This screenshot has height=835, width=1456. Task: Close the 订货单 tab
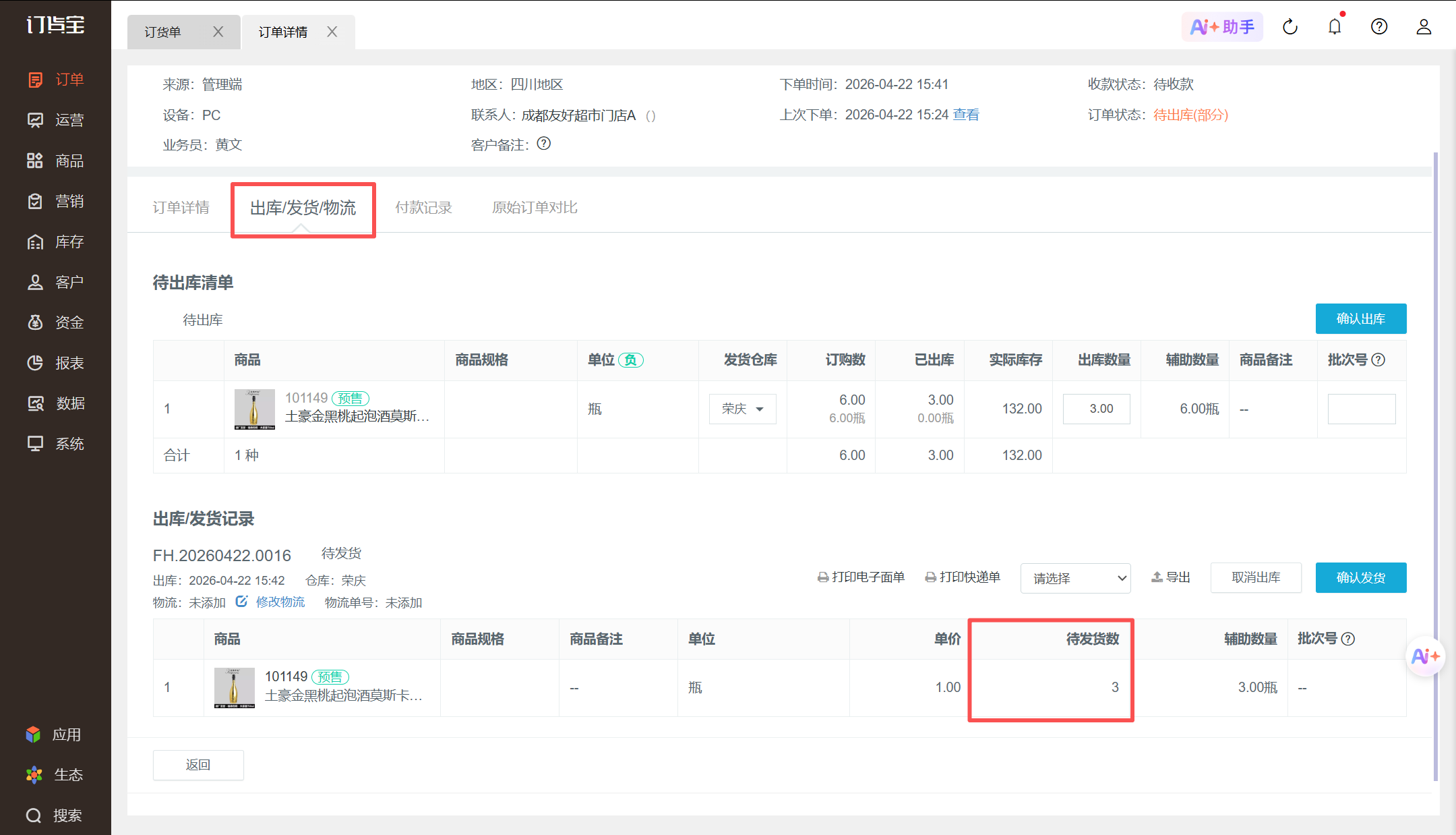pos(218,32)
